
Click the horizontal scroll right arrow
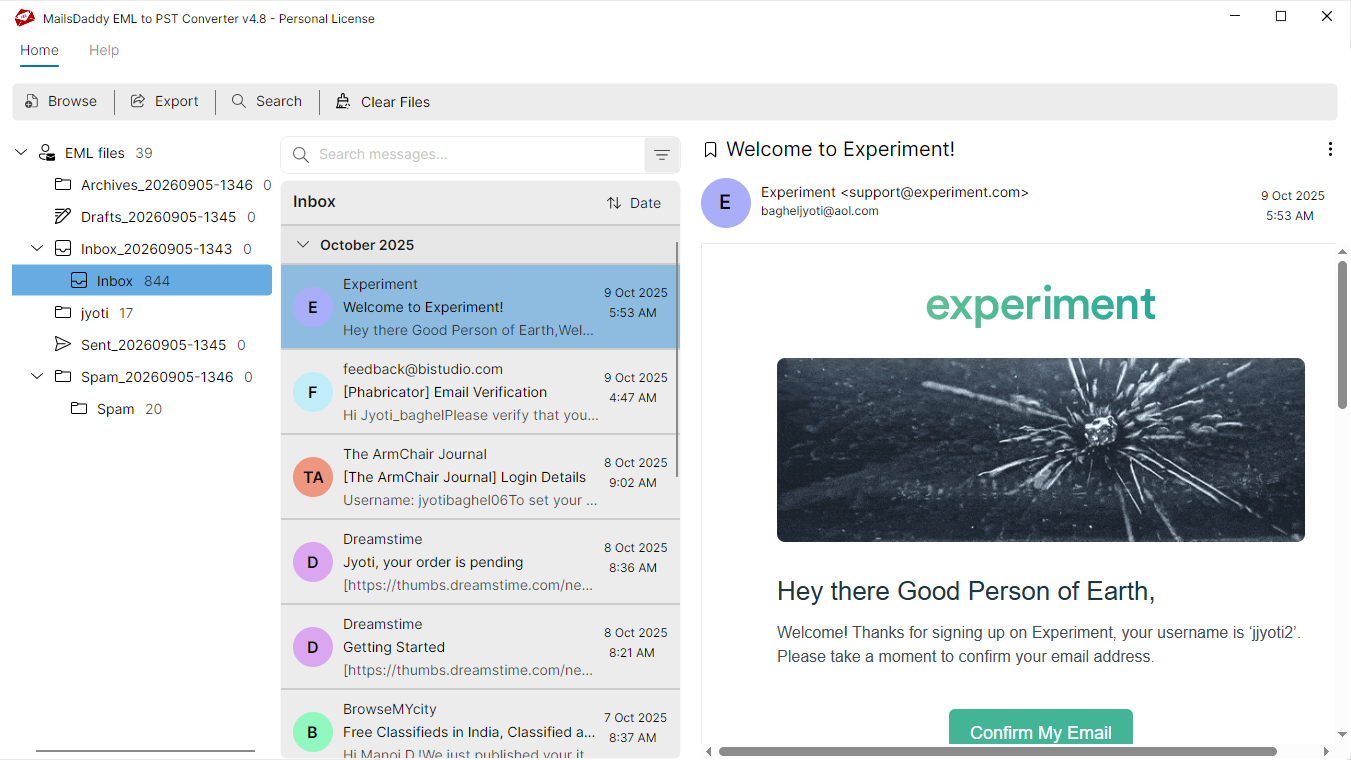pyautogui.click(x=1327, y=751)
